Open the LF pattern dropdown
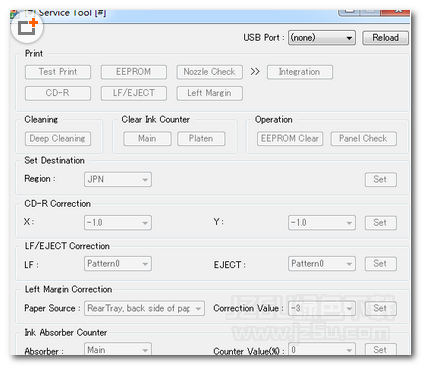Screen dimensions: 422x366 click(118, 264)
